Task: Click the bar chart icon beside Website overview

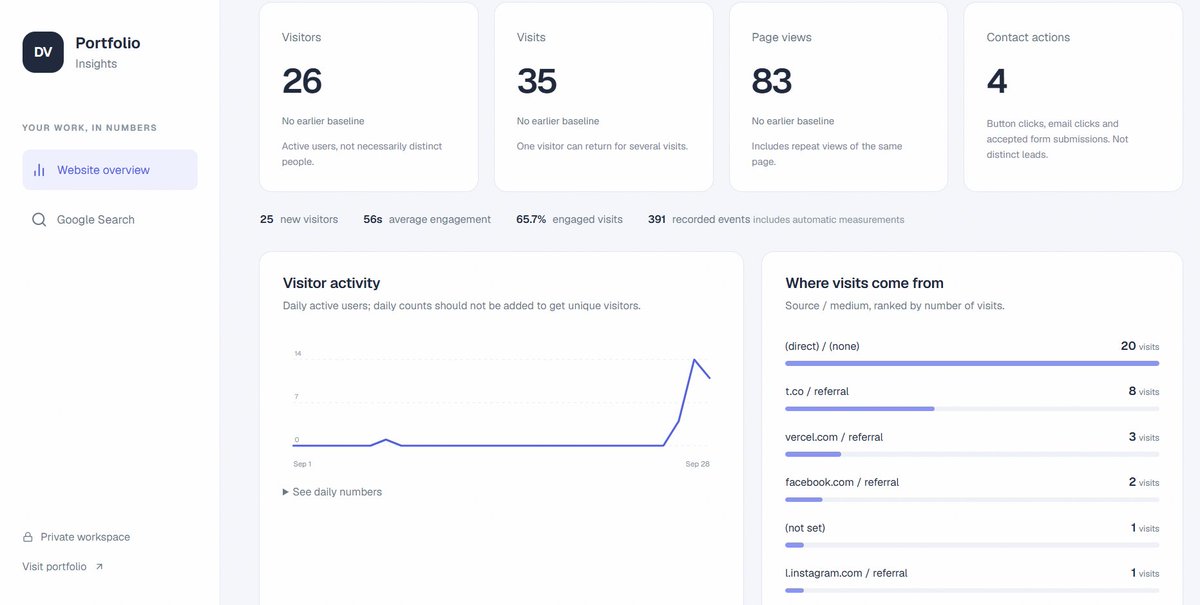Action: pyautogui.click(x=39, y=170)
